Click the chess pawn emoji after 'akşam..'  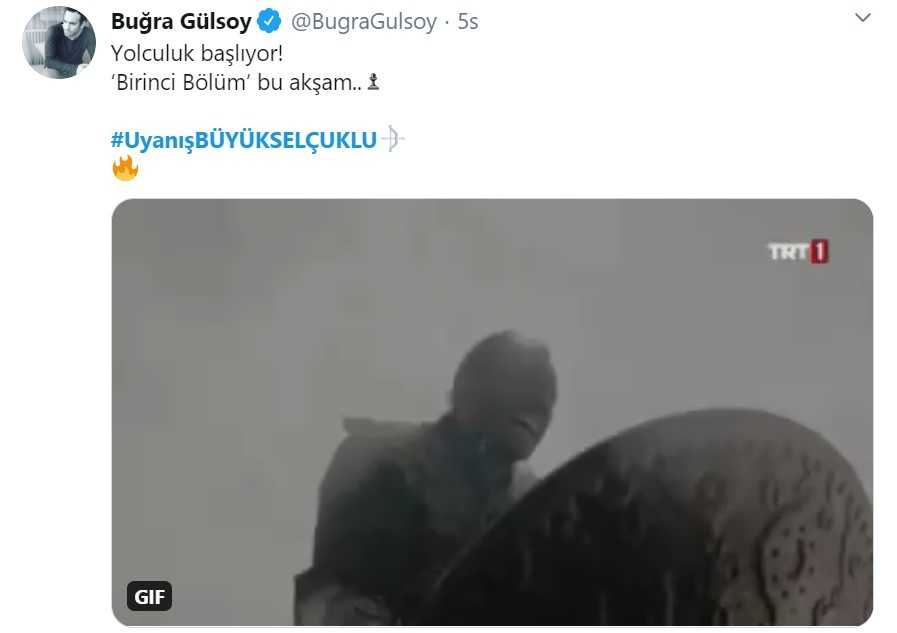pyautogui.click(x=373, y=82)
